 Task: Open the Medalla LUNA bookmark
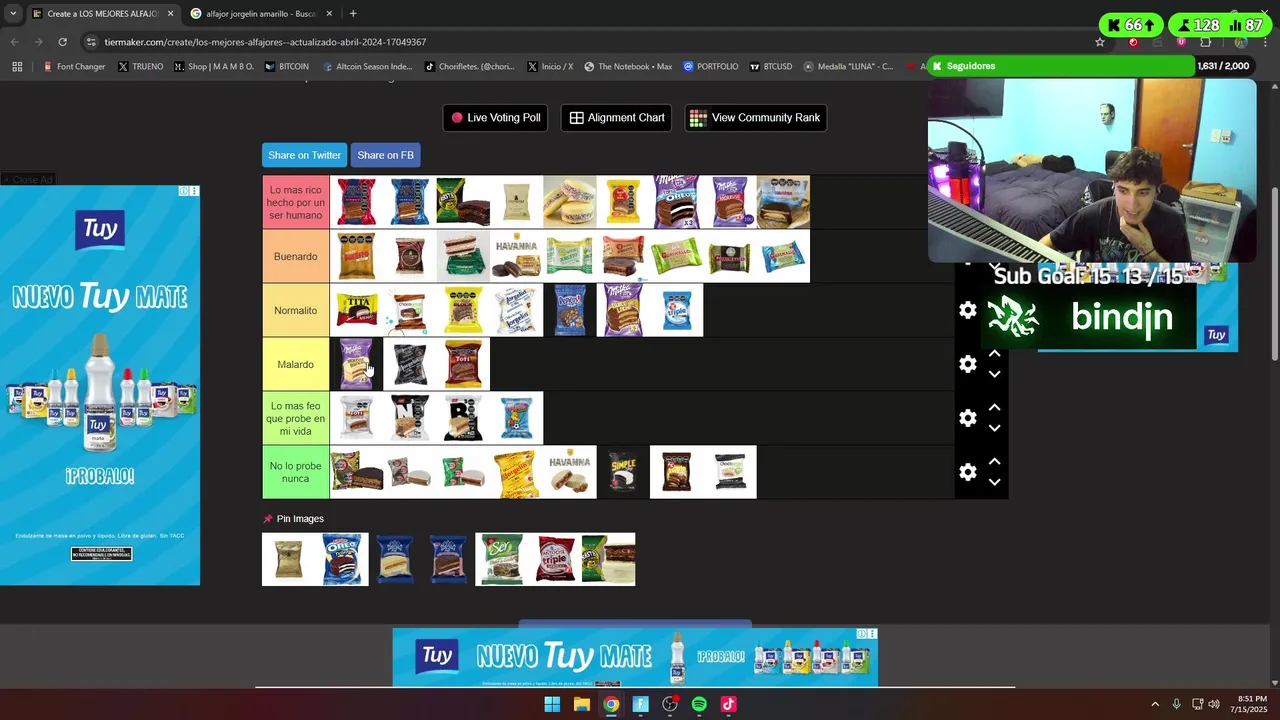point(848,67)
